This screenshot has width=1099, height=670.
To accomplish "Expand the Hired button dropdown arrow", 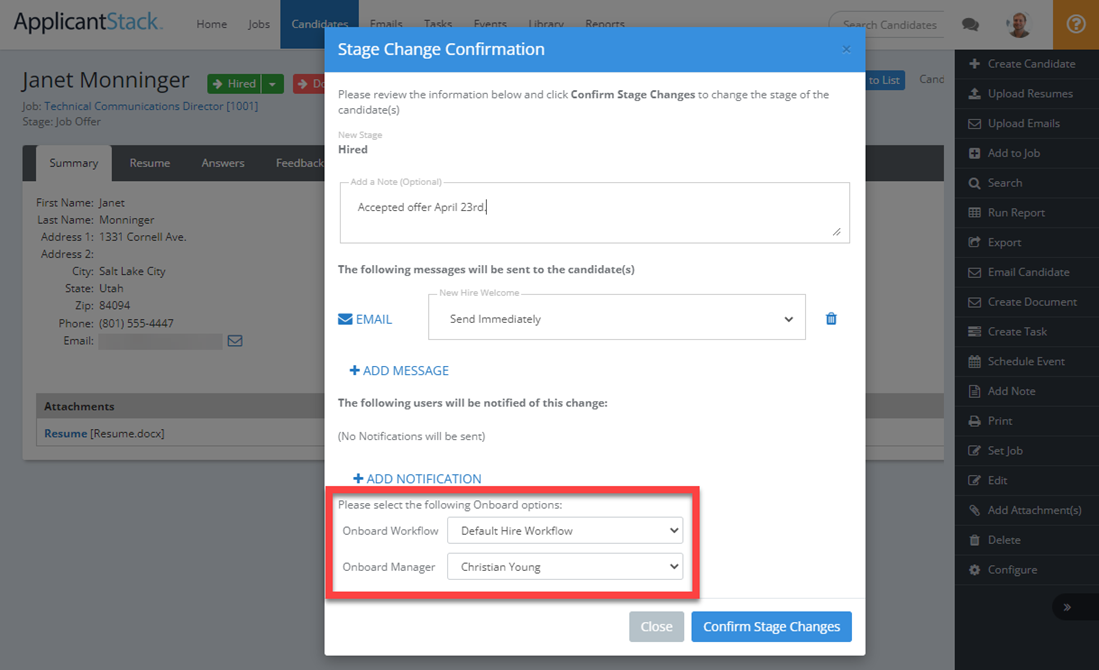I will coord(273,84).
